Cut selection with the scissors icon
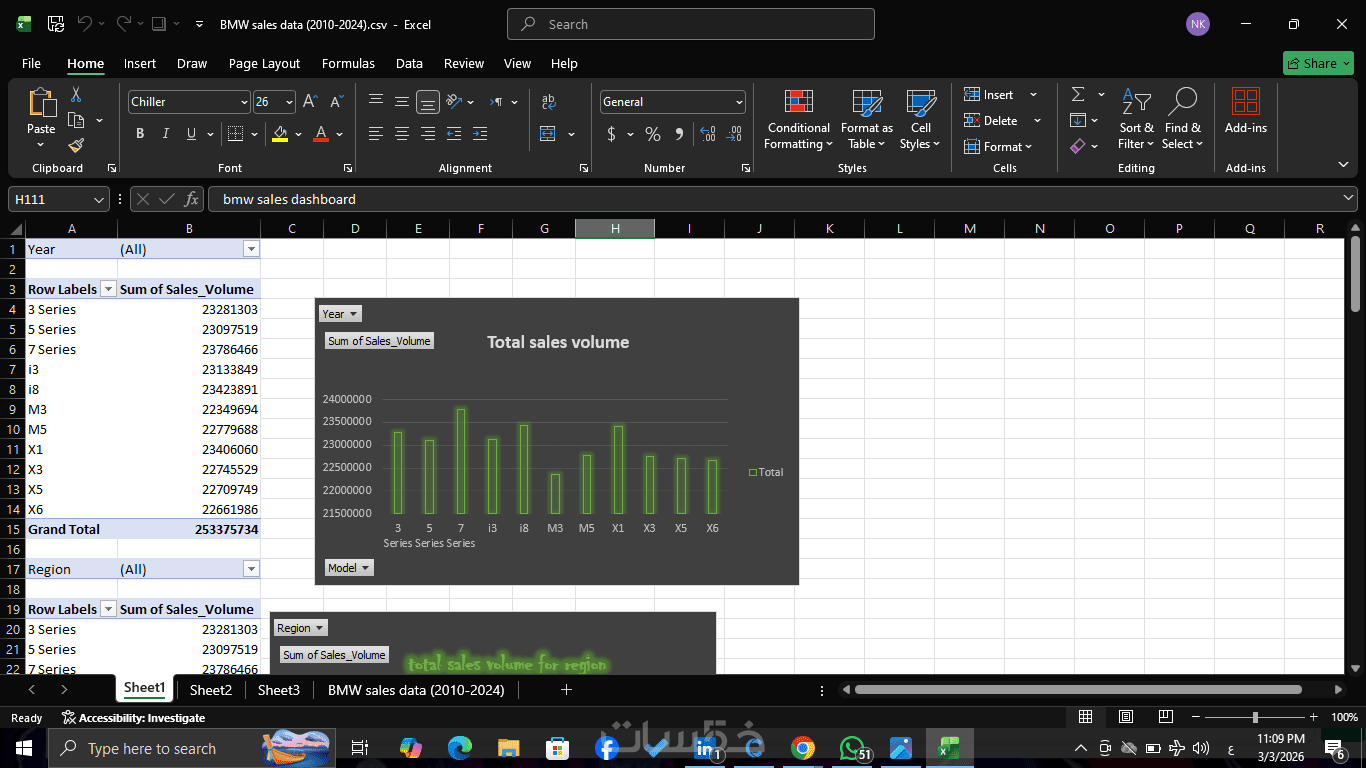This screenshot has height=768, width=1366. pyautogui.click(x=75, y=95)
